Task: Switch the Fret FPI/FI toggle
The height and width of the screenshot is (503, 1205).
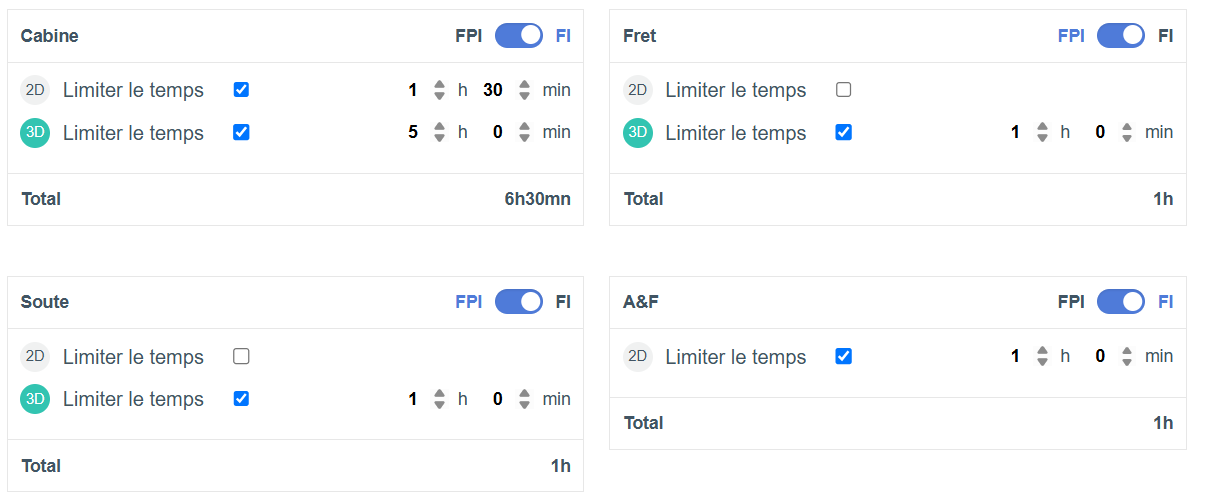Action: [x=1121, y=36]
